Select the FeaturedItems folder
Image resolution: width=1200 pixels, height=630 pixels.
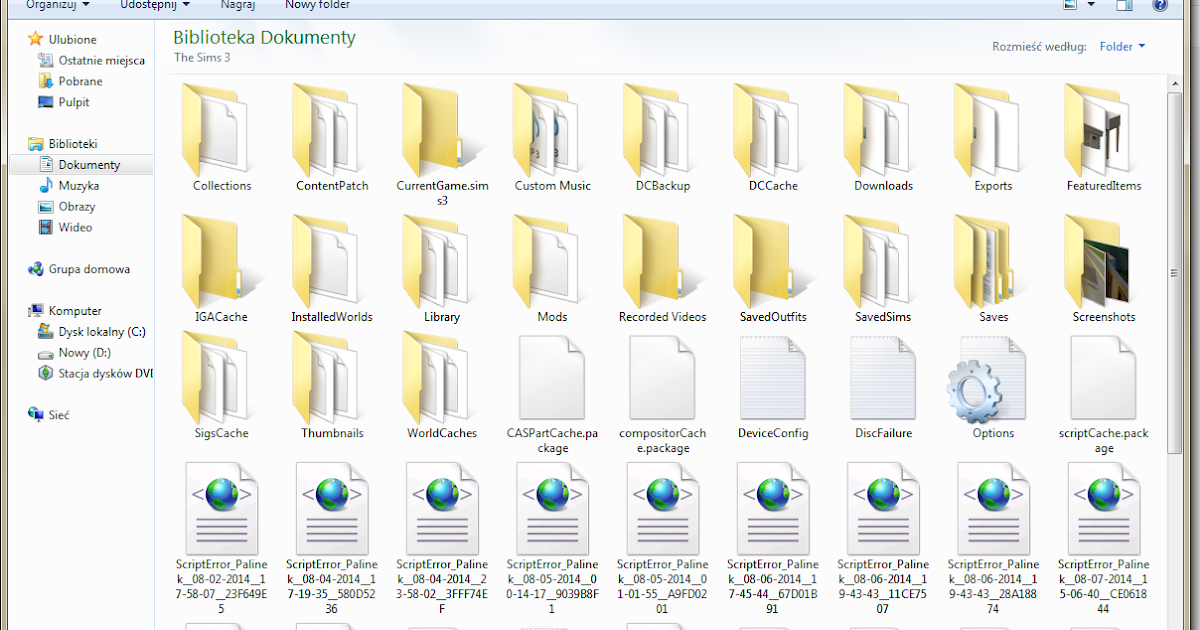1103,138
